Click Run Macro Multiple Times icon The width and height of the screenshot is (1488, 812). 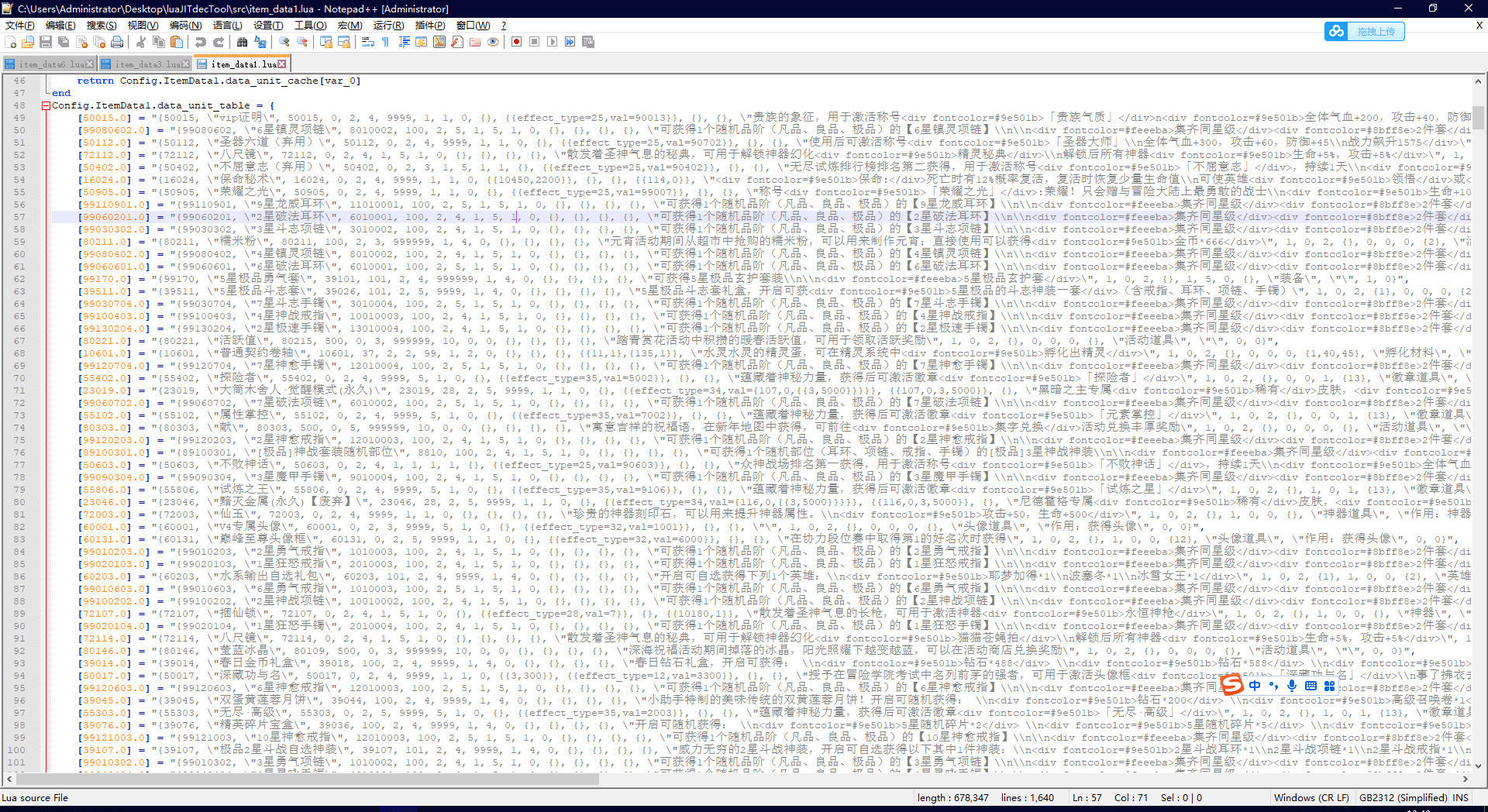pos(570,42)
